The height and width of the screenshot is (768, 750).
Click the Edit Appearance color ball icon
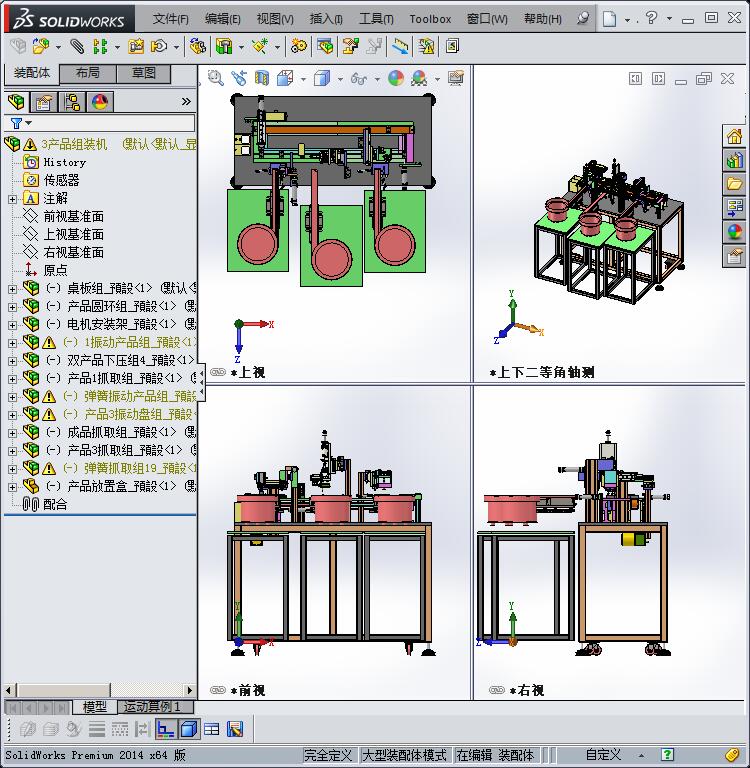(x=396, y=78)
